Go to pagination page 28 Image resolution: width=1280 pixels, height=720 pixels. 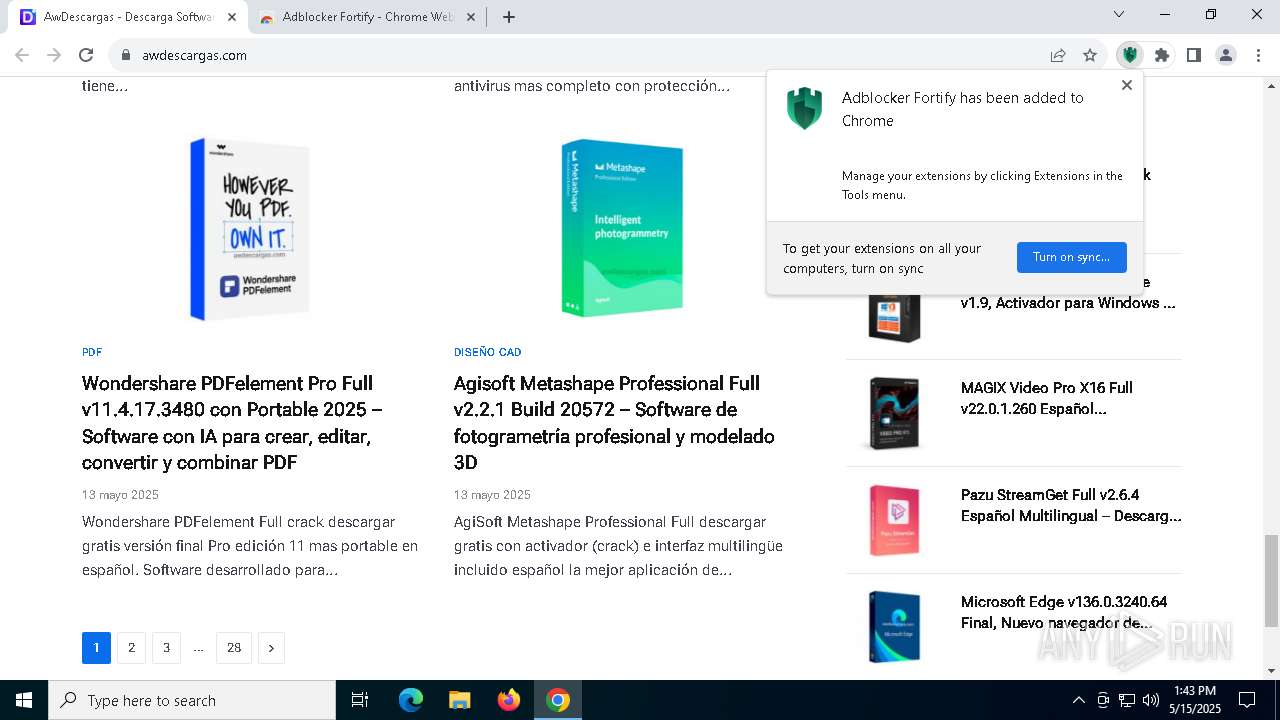click(x=234, y=648)
